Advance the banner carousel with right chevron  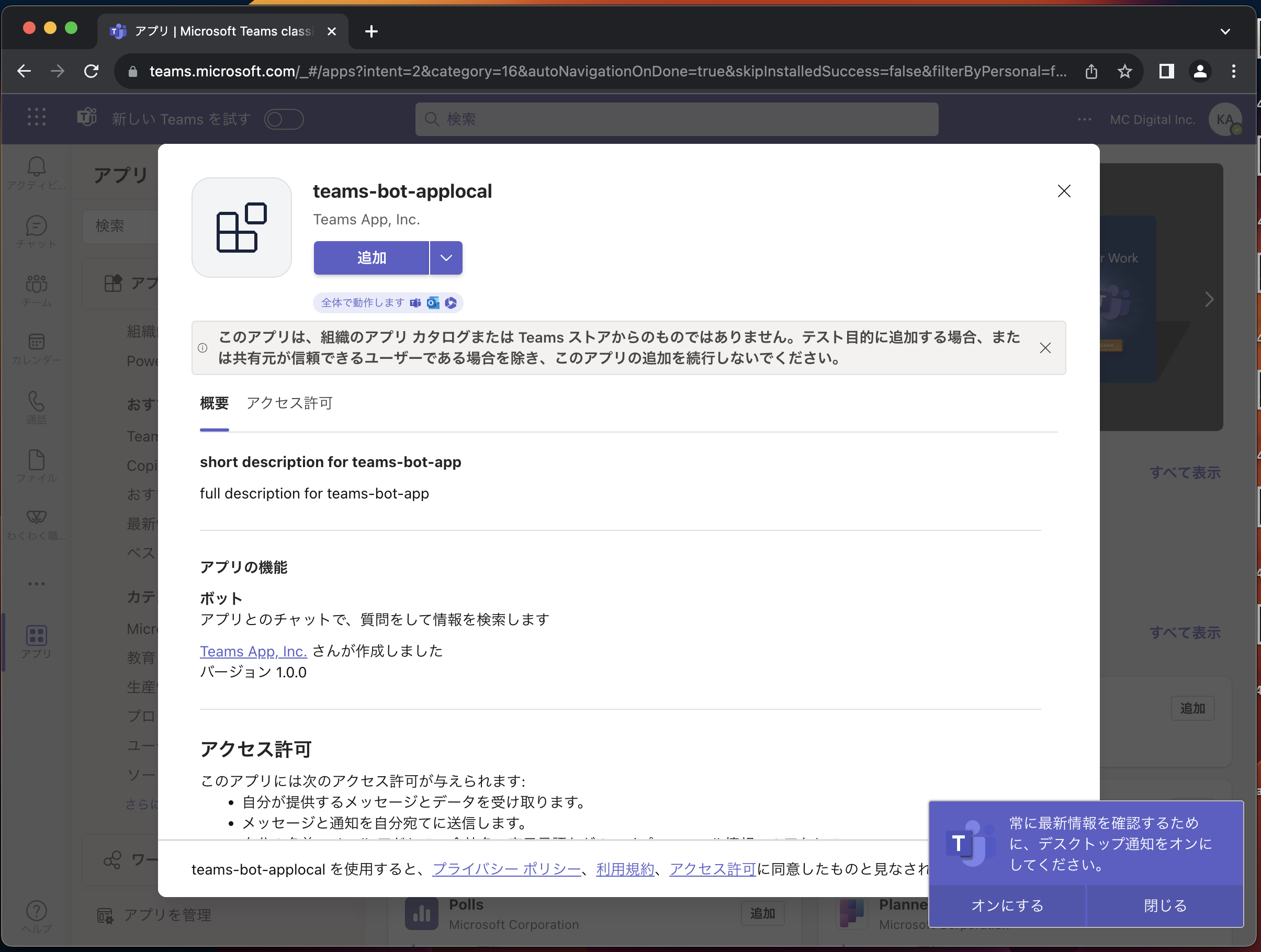1209,299
